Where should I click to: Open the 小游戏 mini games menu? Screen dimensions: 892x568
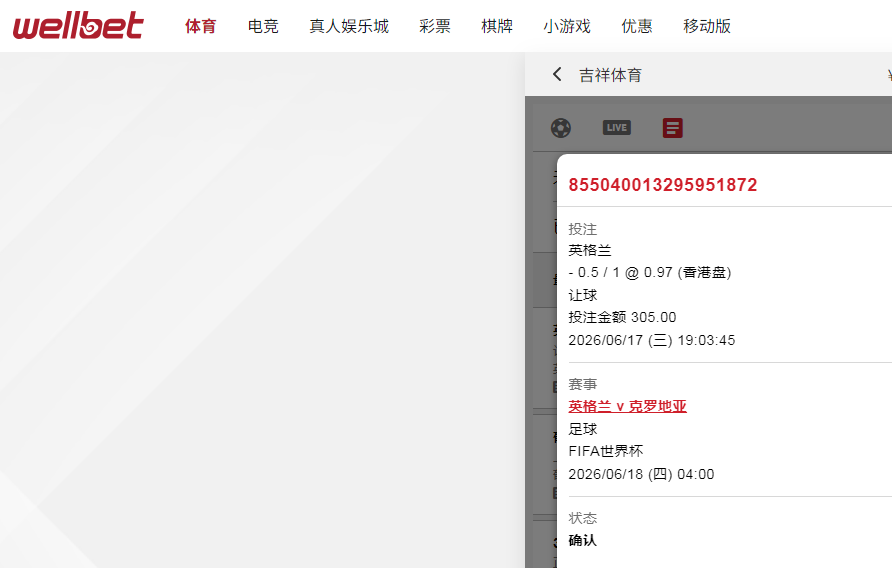pos(567,26)
